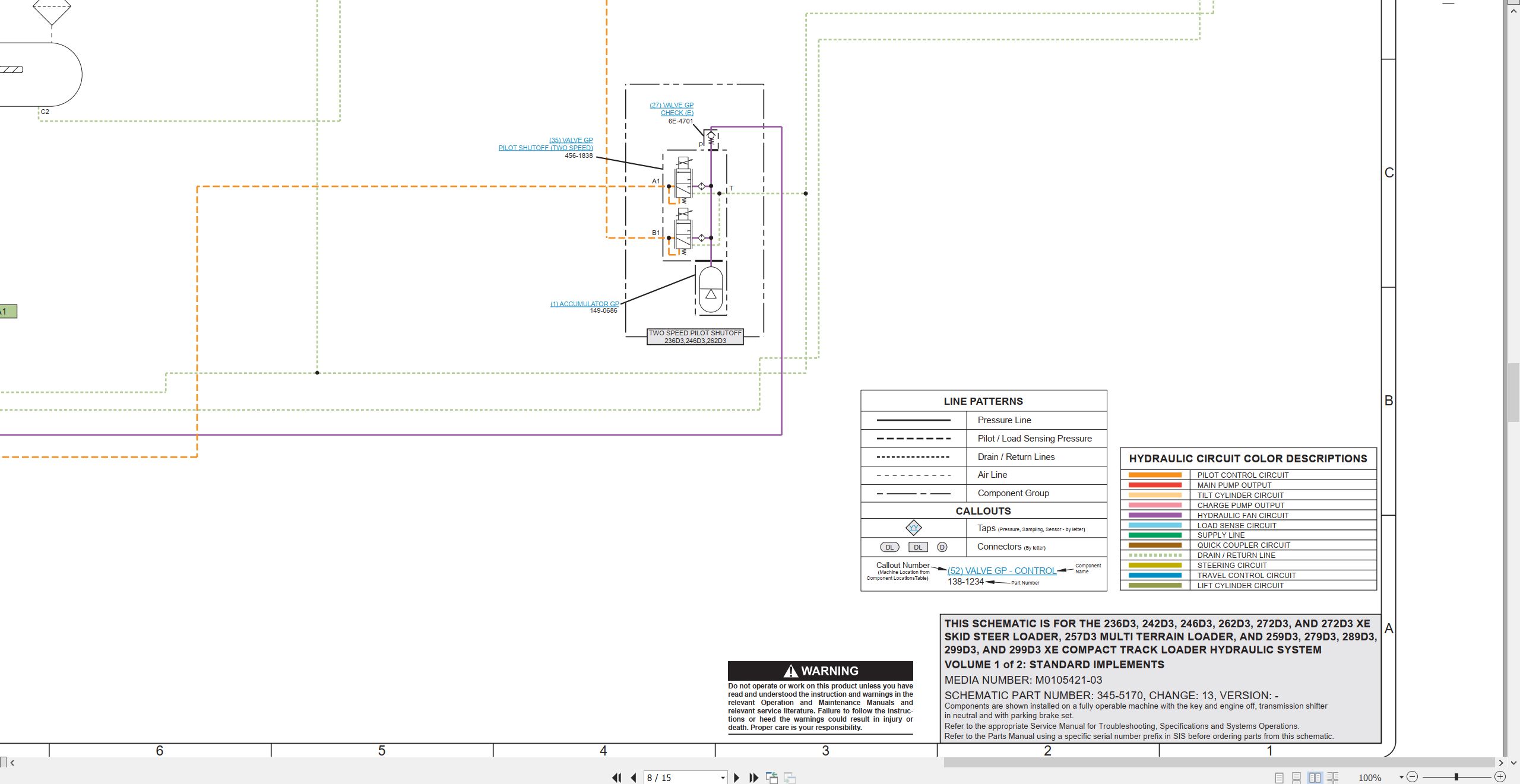Click the lower solenoid valve symbol at B1

coord(683,231)
